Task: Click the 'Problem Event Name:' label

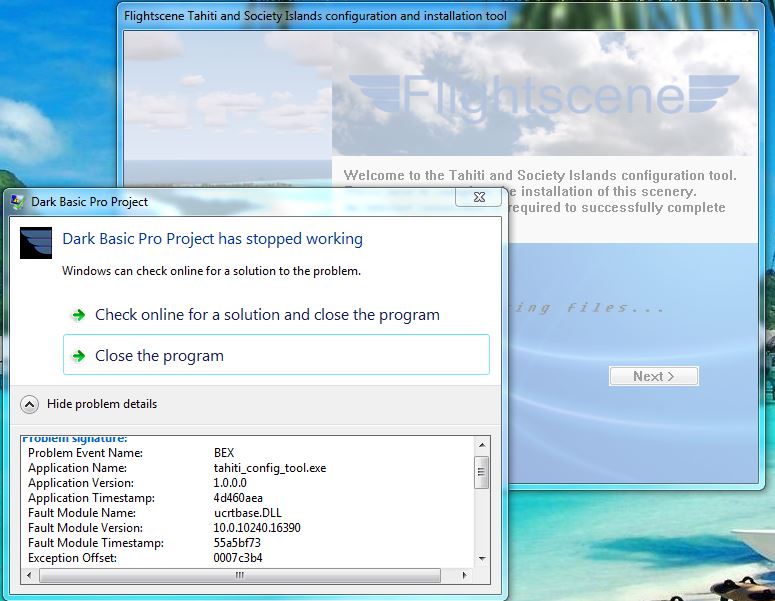Action: pos(85,453)
